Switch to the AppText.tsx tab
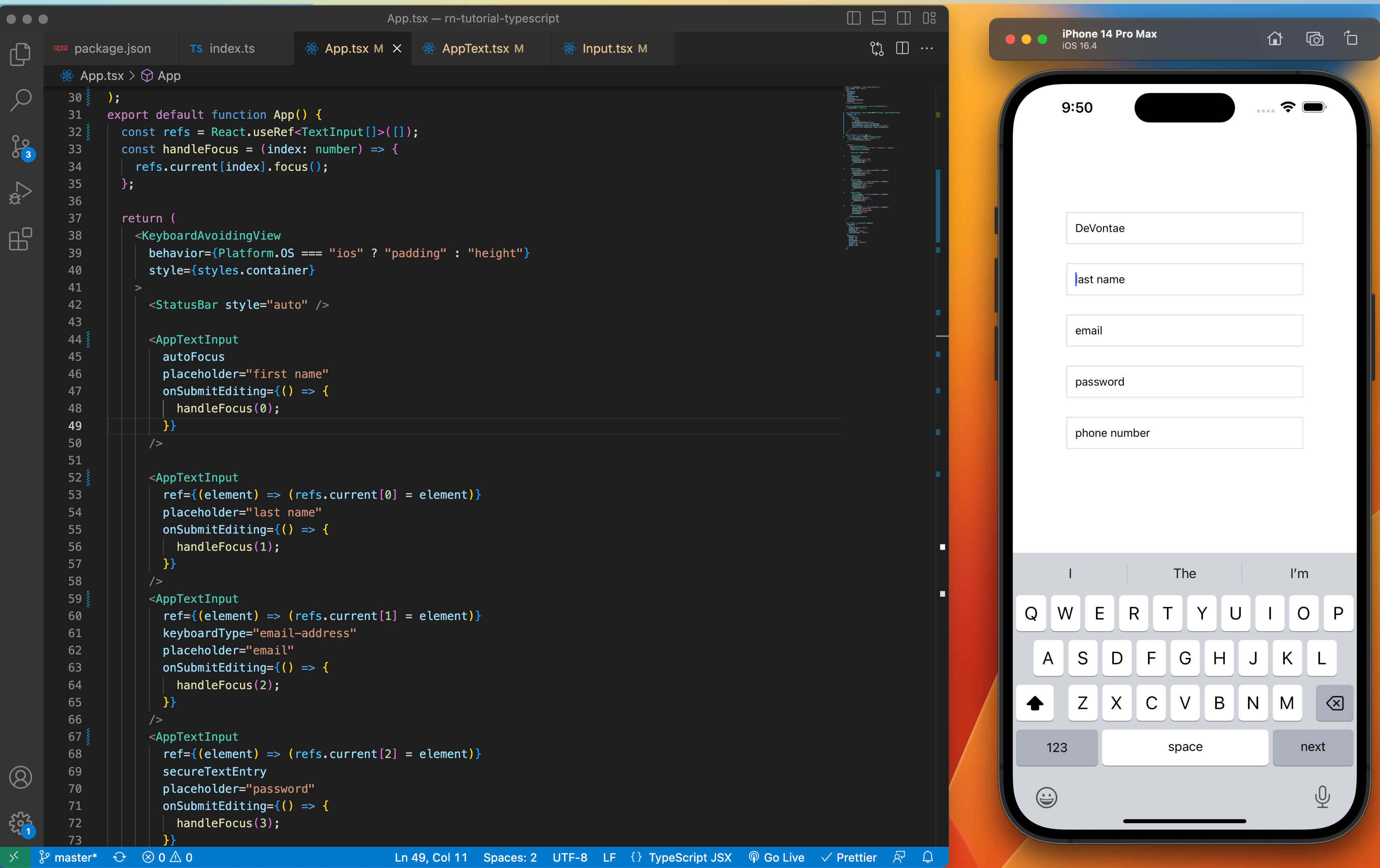 point(475,49)
